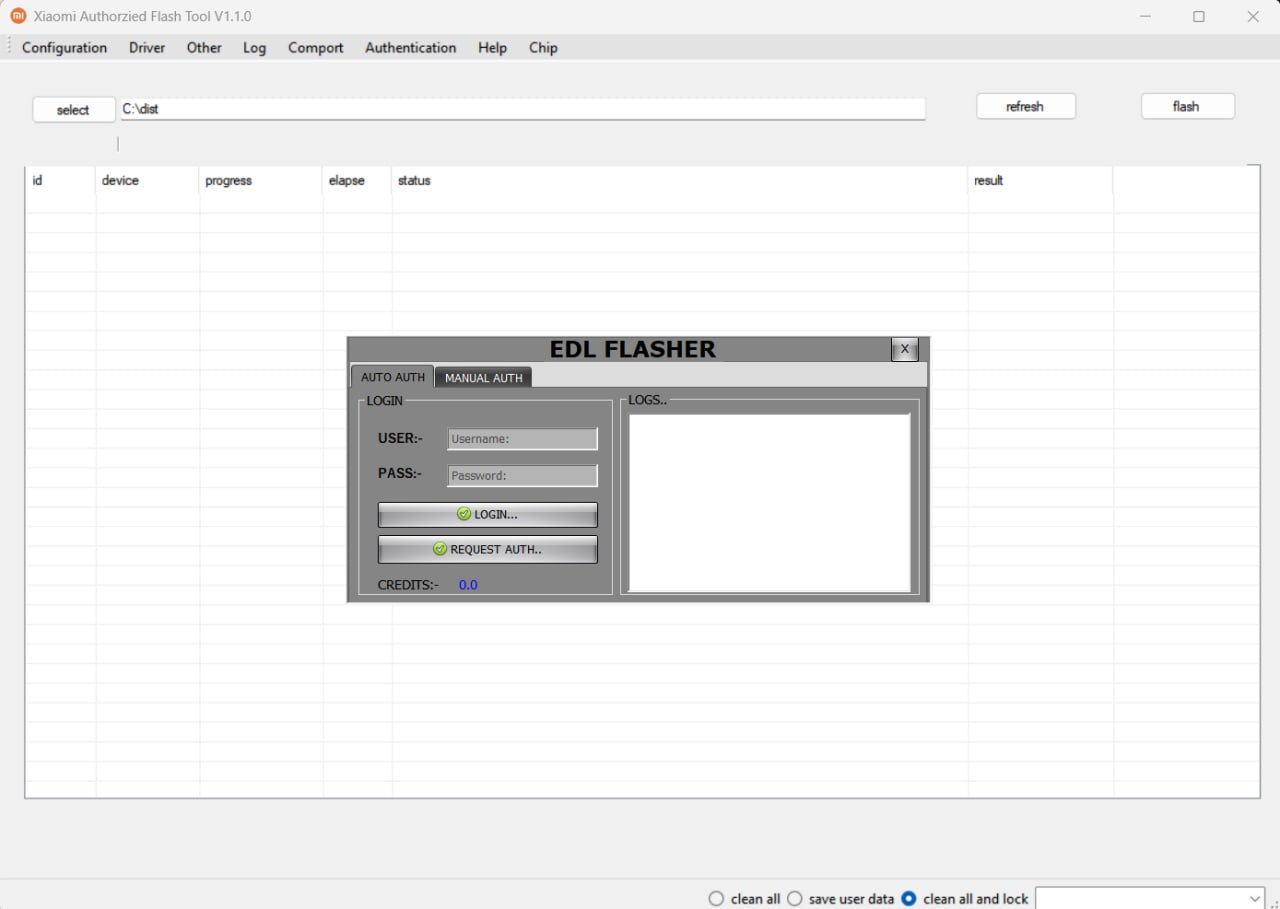This screenshot has width=1280, height=909.
Task: Click the flash button
Action: click(1187, 106)
